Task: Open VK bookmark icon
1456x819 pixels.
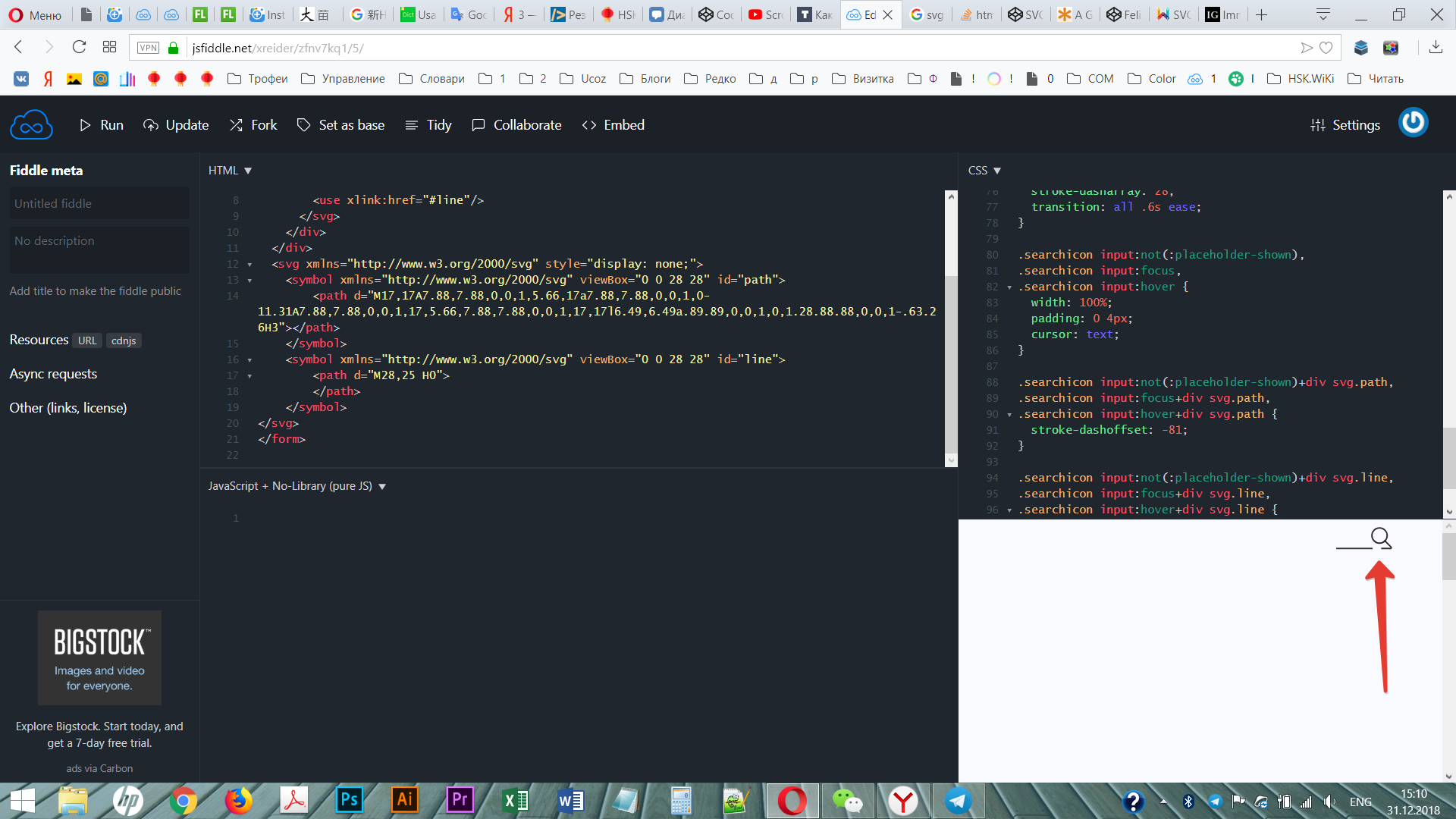Action: coord(21,79)
